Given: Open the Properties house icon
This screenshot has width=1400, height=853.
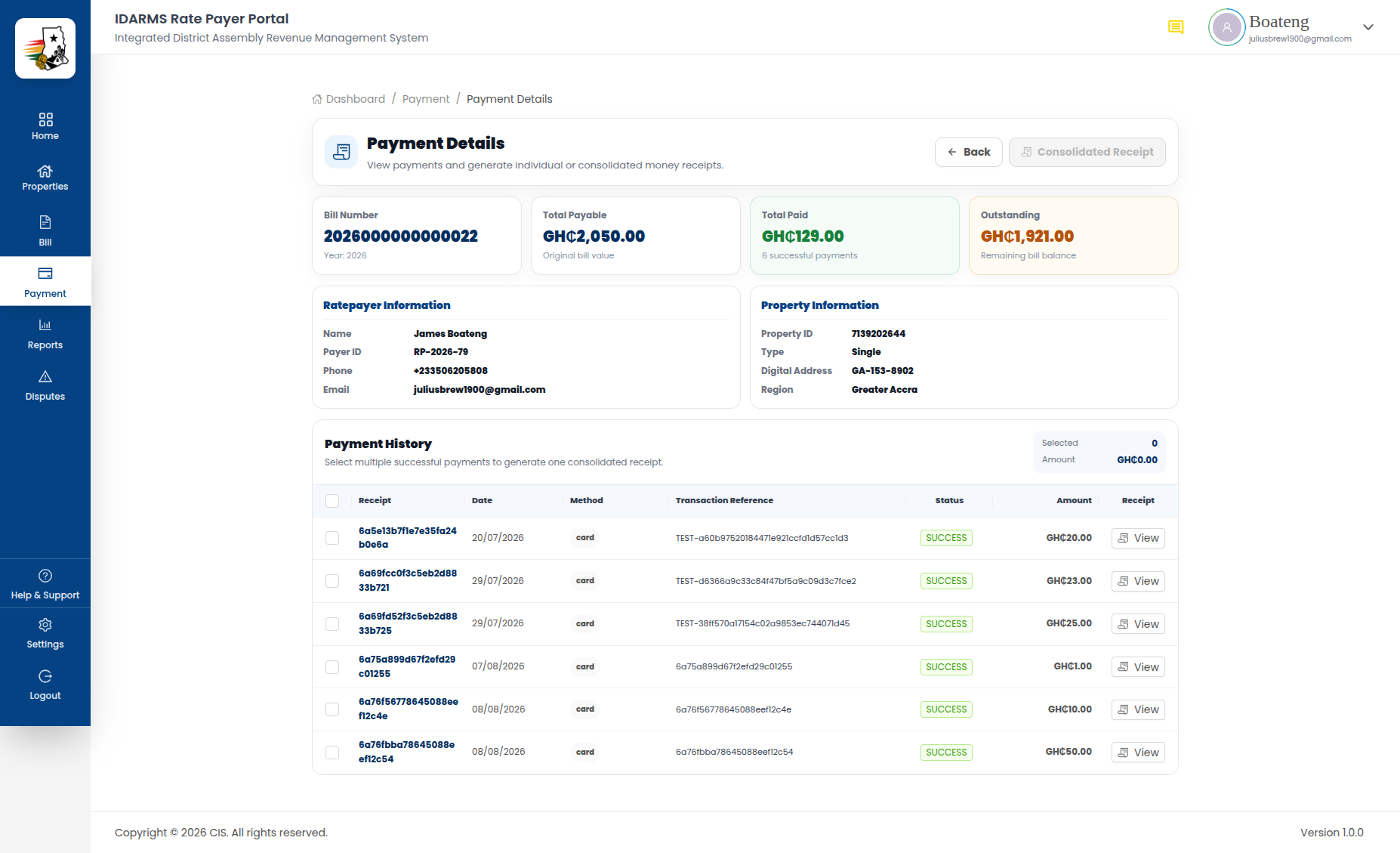Looking at the screenshot, I should [45, 171].
